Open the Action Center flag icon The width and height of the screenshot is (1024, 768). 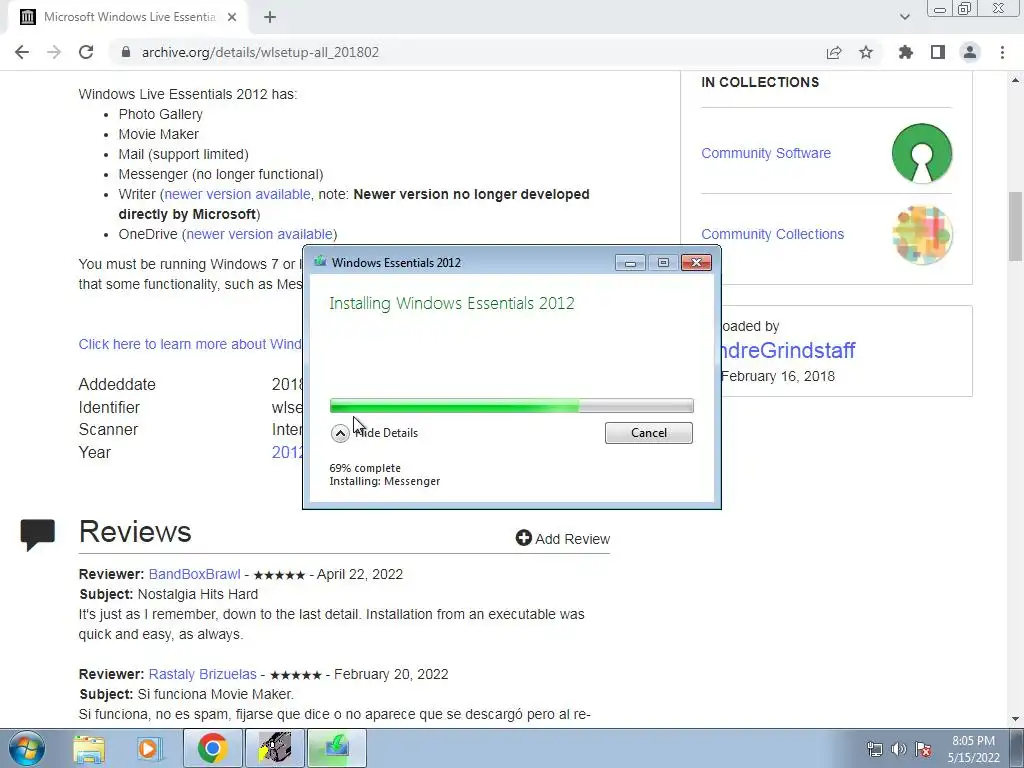click(x=923, y=749)
